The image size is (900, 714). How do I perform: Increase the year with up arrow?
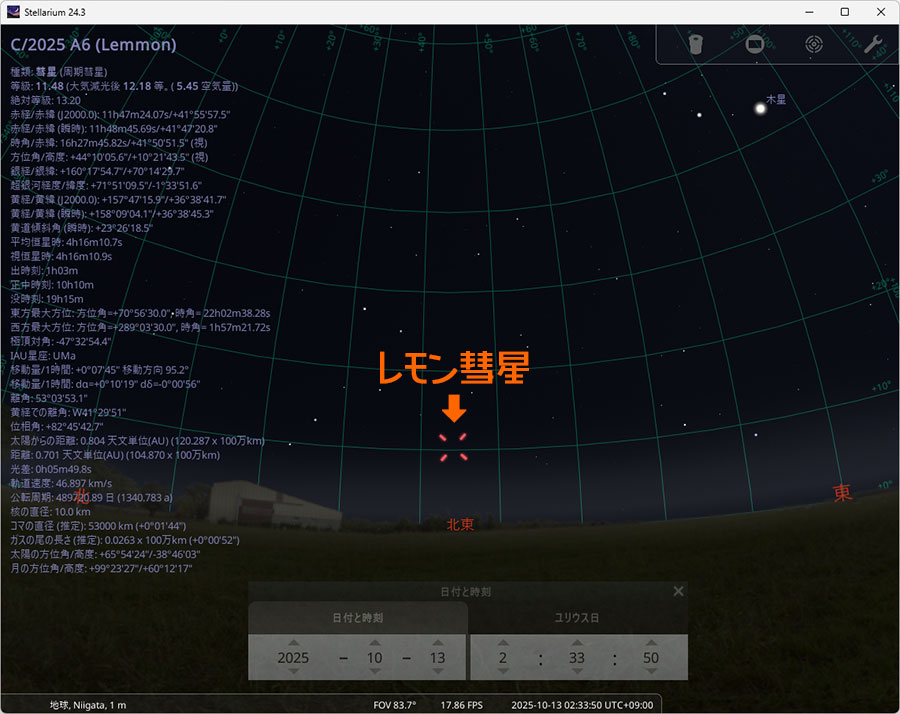(x=293, y=642)
